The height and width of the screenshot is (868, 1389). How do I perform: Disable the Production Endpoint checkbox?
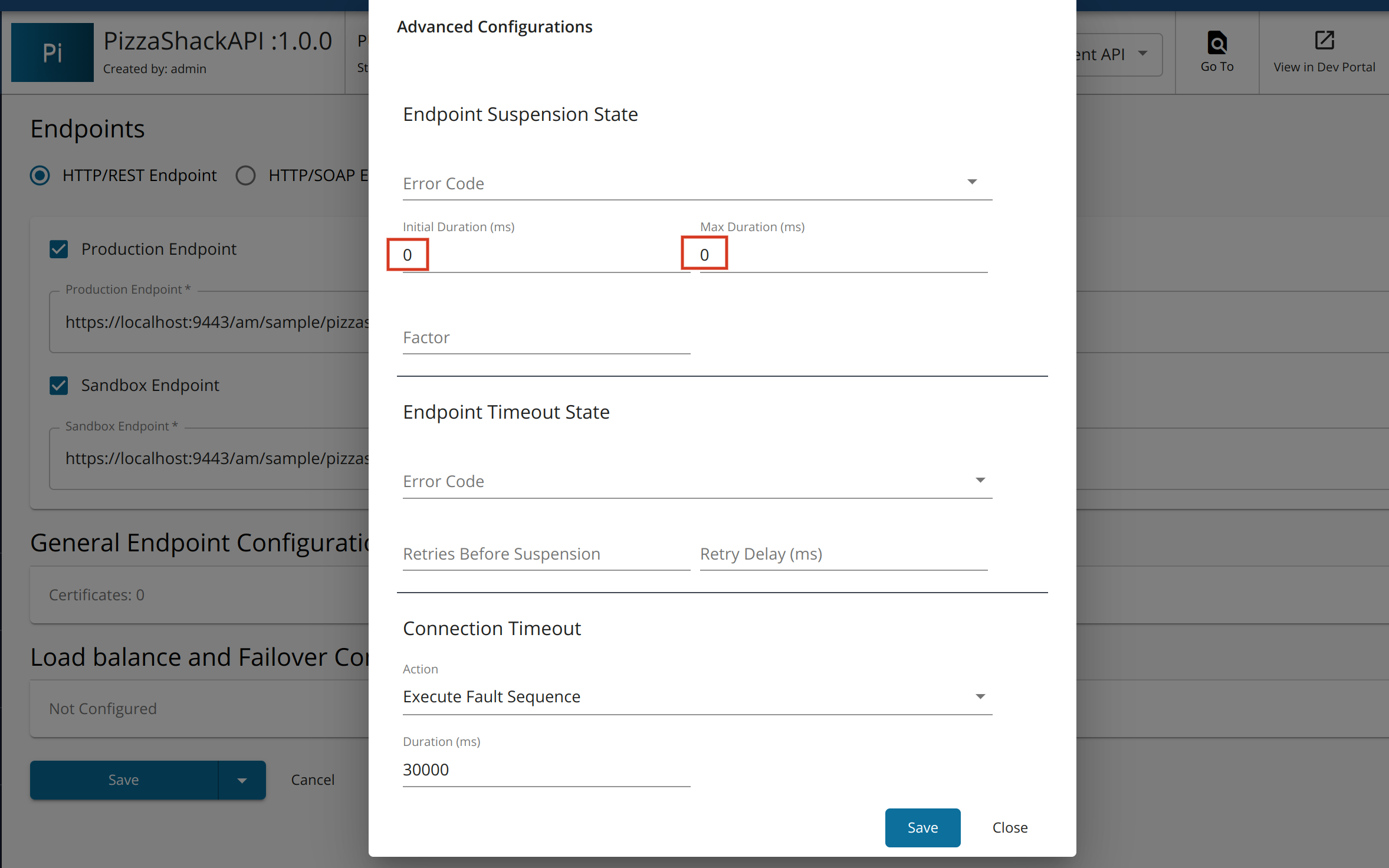(59, 249)
